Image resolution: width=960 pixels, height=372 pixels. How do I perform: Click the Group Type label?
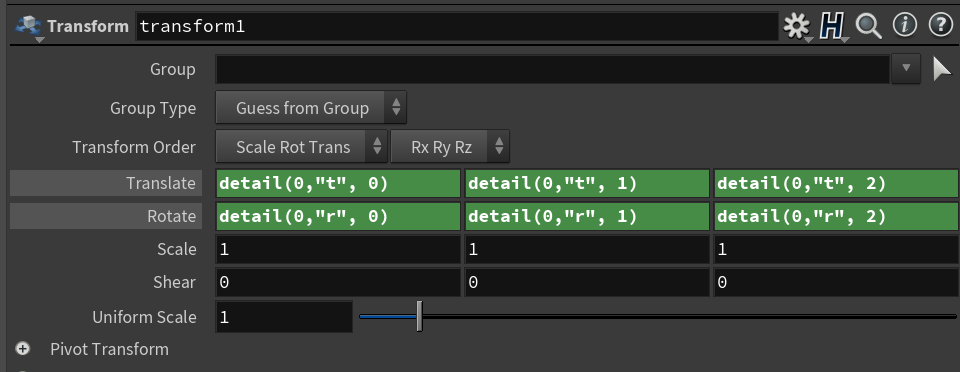pyautogui.click(x=153, y=108)
